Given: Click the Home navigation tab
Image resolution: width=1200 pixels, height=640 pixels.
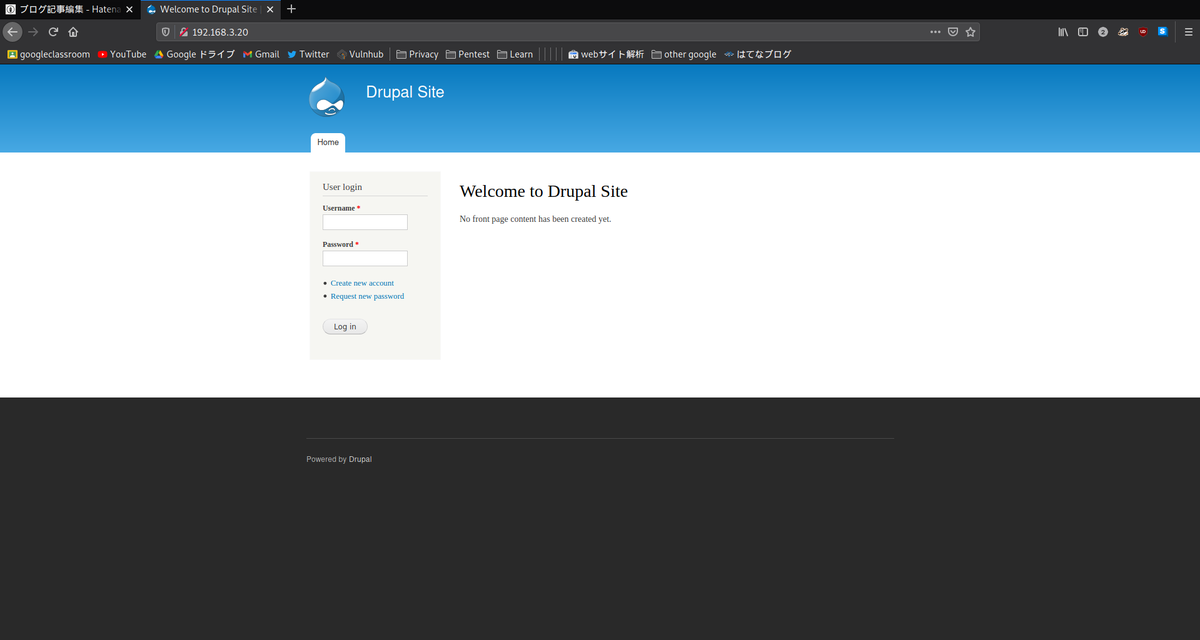Looking at the screenshot, I should coord(328,143).
